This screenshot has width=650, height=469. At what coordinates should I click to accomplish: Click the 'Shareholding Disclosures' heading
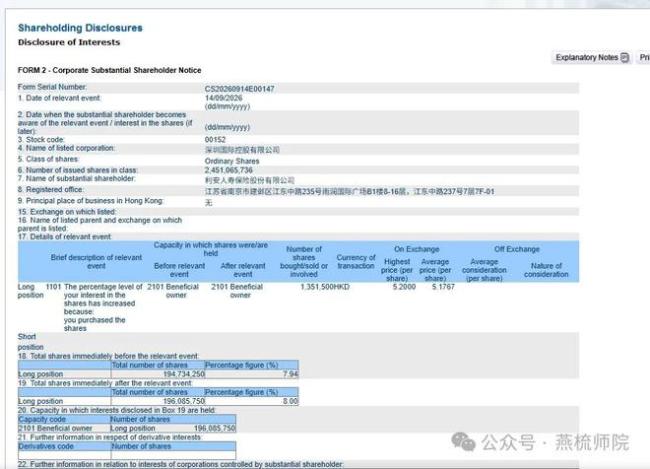pyautogui.click(x=80, y=28)
